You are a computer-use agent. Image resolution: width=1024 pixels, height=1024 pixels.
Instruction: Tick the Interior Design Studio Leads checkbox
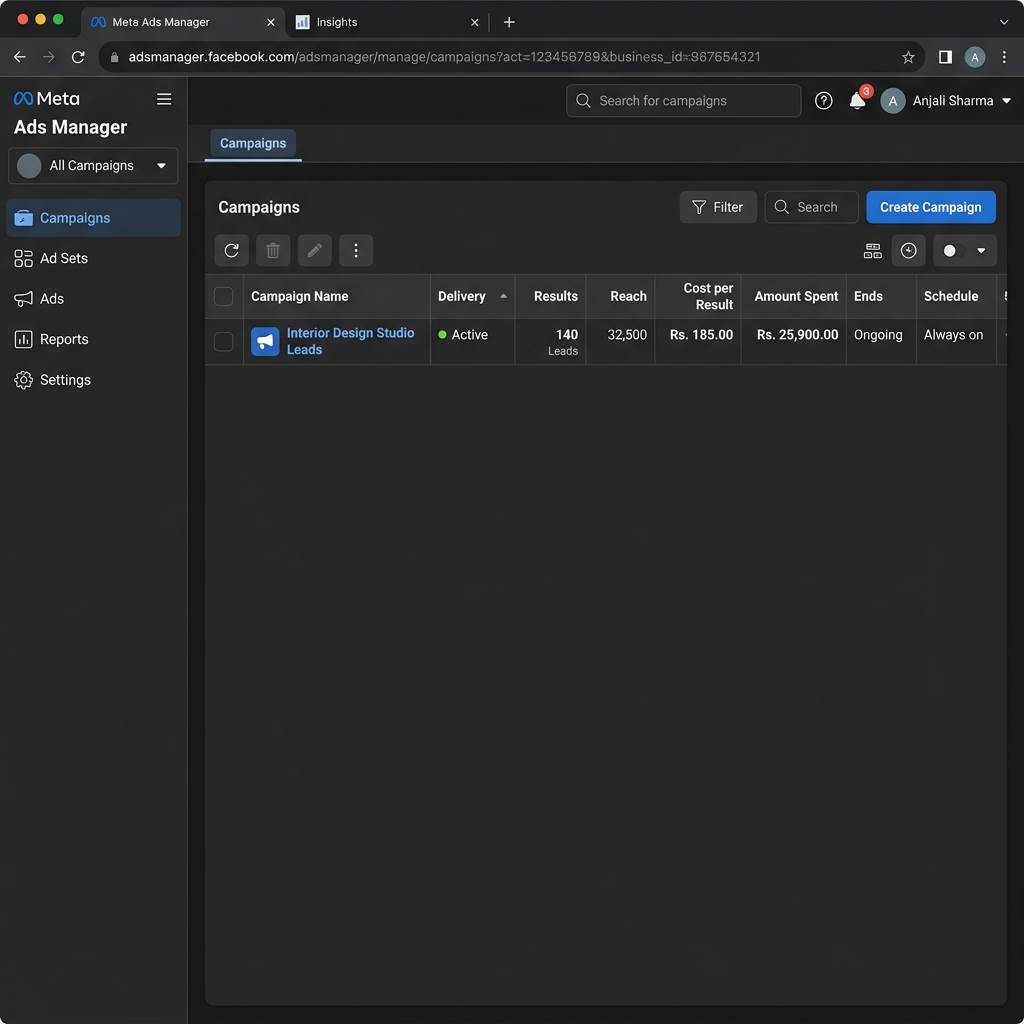(x=223, y=342)
